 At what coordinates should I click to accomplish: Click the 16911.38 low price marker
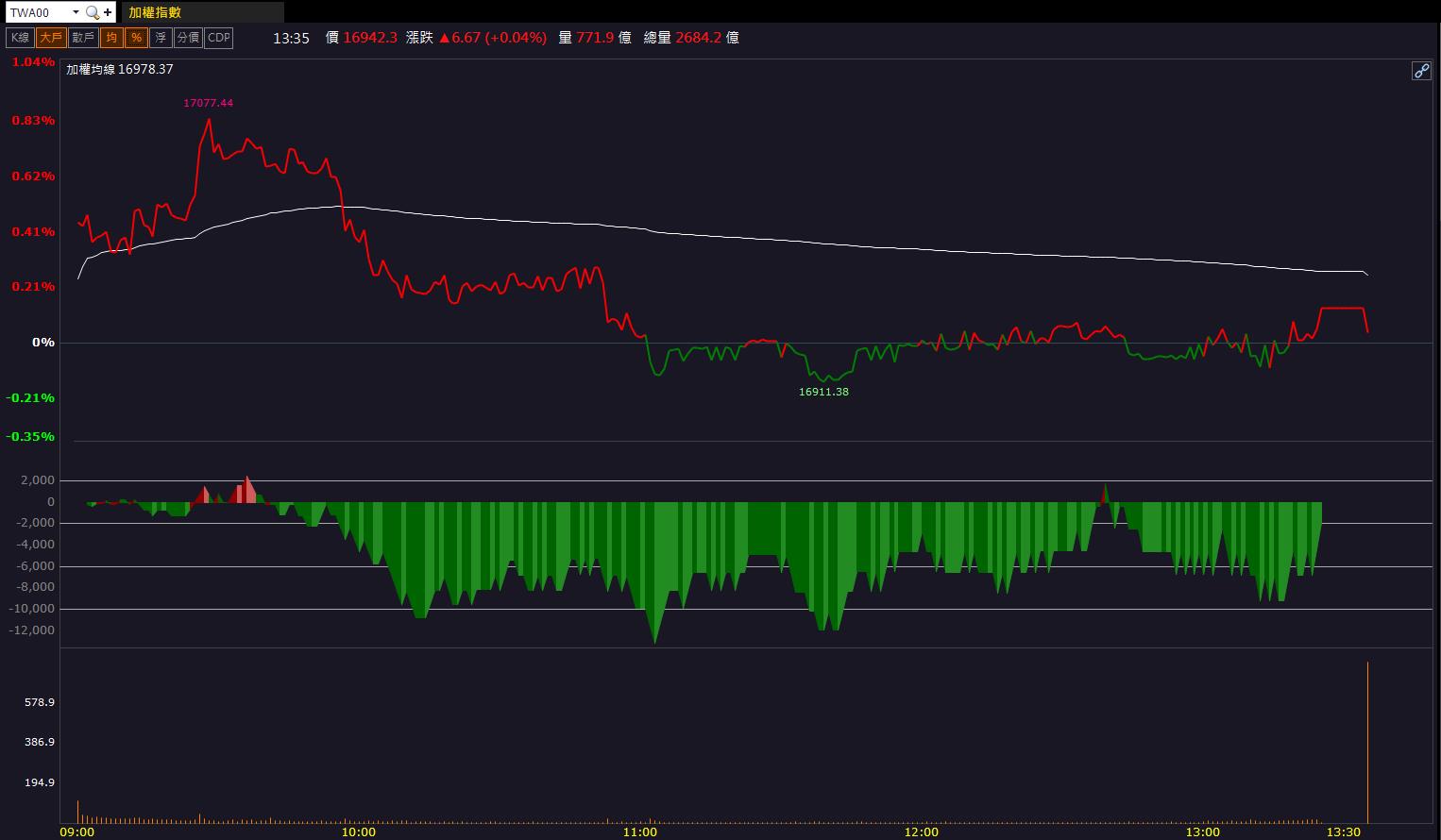tap(823, 392)
